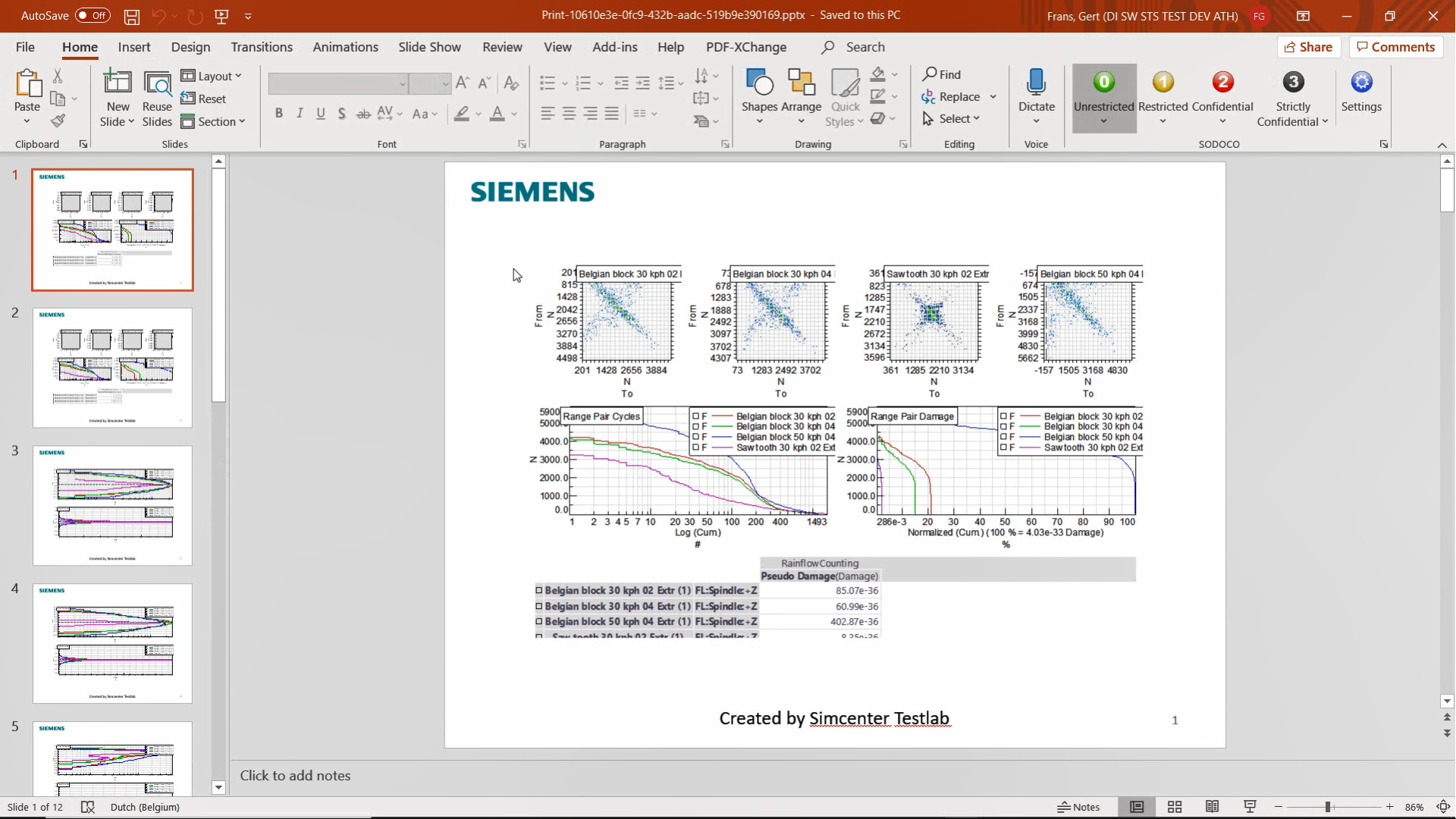
Task: Click the Format Painter brush icon
Action: tap(58, 121)
